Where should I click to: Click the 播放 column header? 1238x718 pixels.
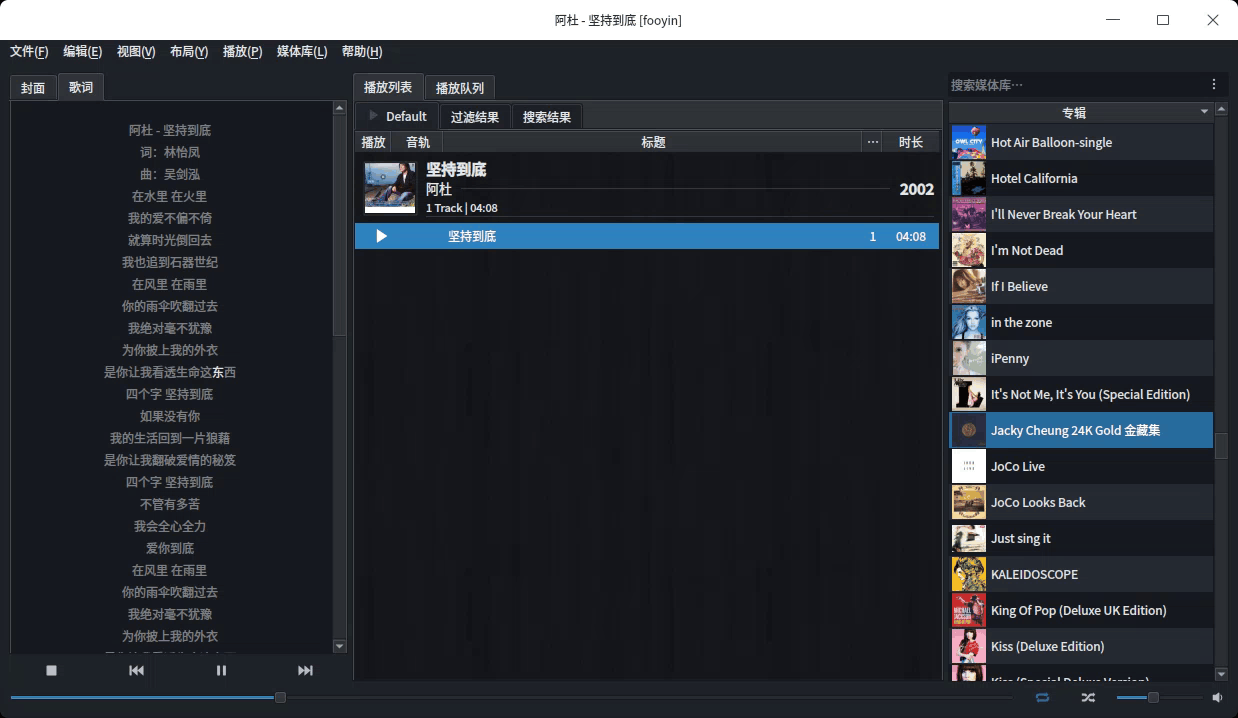[373, 142]
